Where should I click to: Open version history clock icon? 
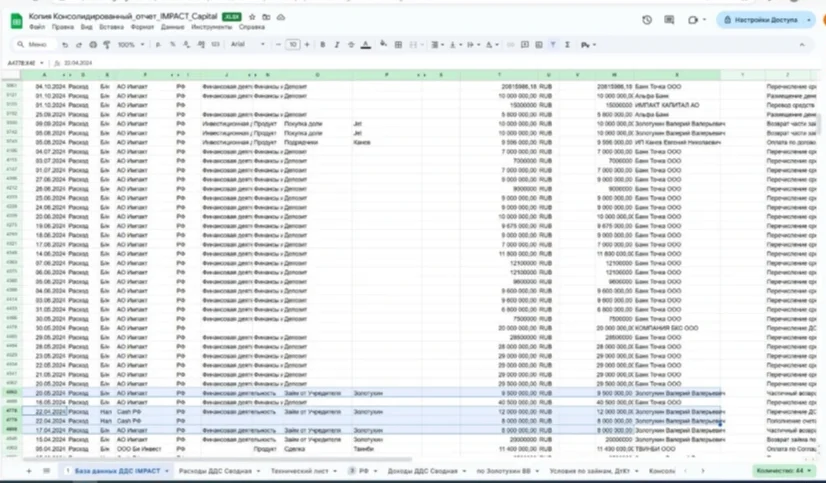pyautogui.click(x=647, y=20)
